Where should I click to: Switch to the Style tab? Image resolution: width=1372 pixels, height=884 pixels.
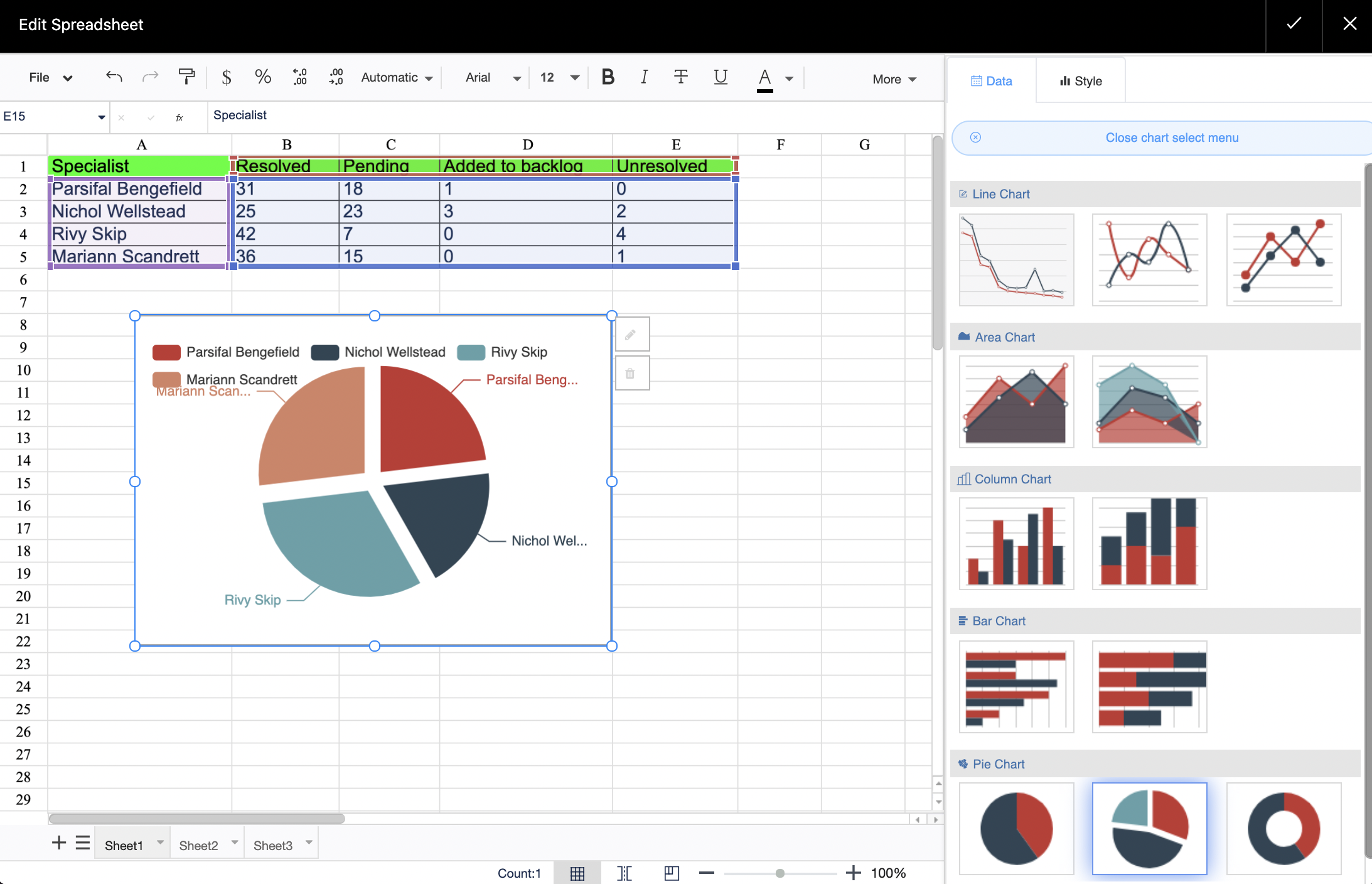tap(1080, 81)
